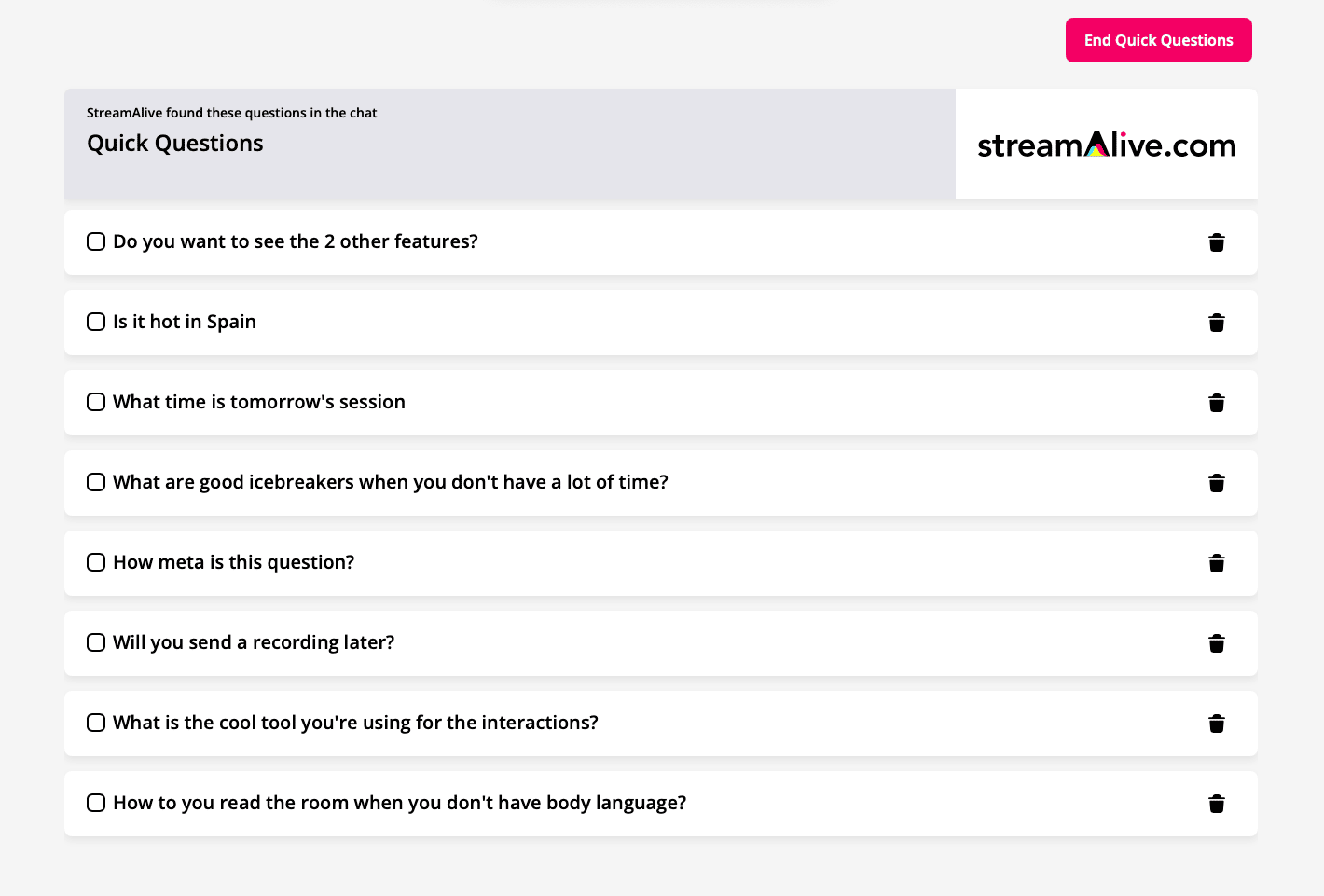Delete the "Is it hot in Spain" question
Screen dimensions: 1324x896
[x=1216, y=323]
